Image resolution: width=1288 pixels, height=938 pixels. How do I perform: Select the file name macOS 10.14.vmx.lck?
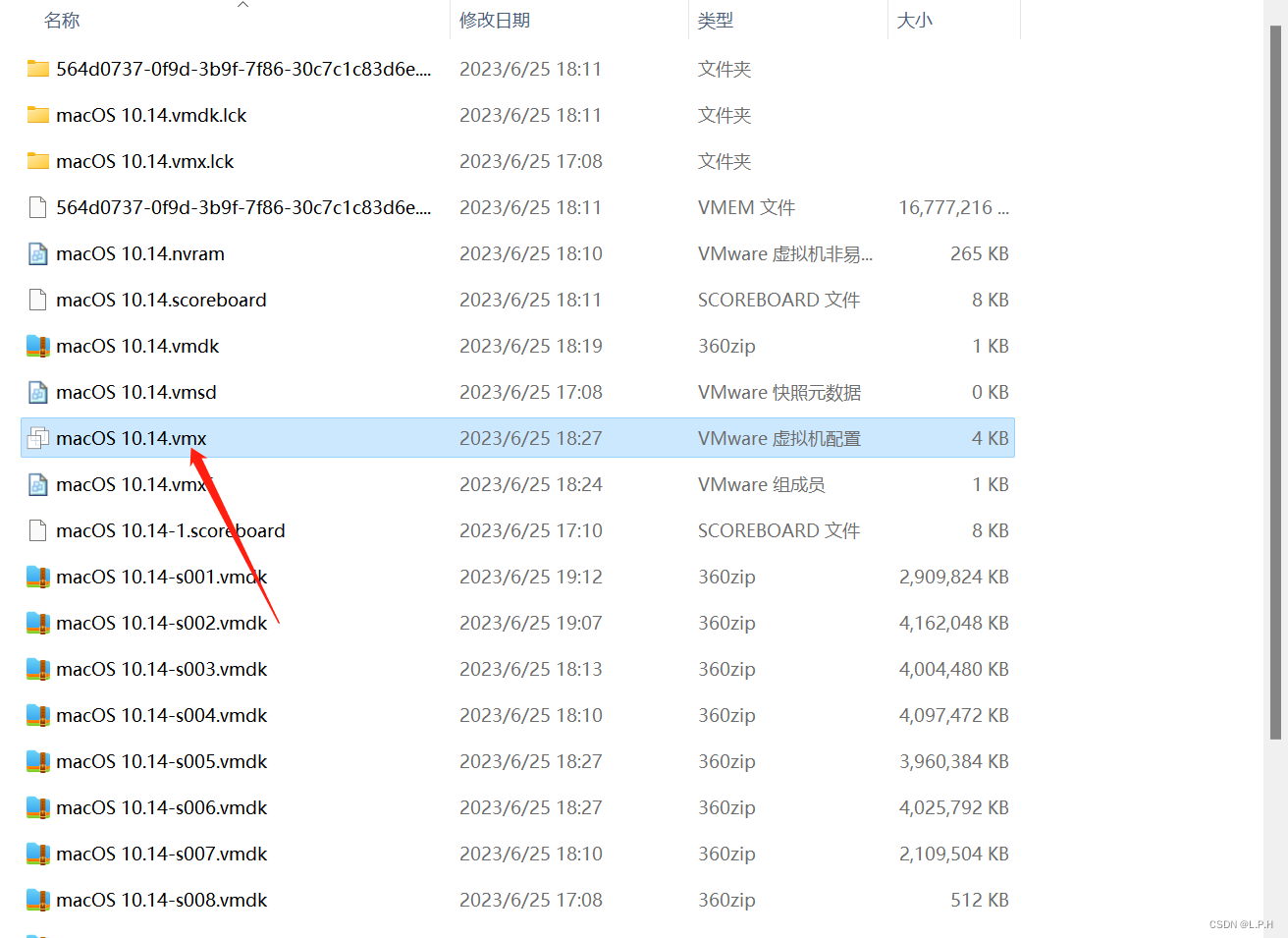coord(145,161)
